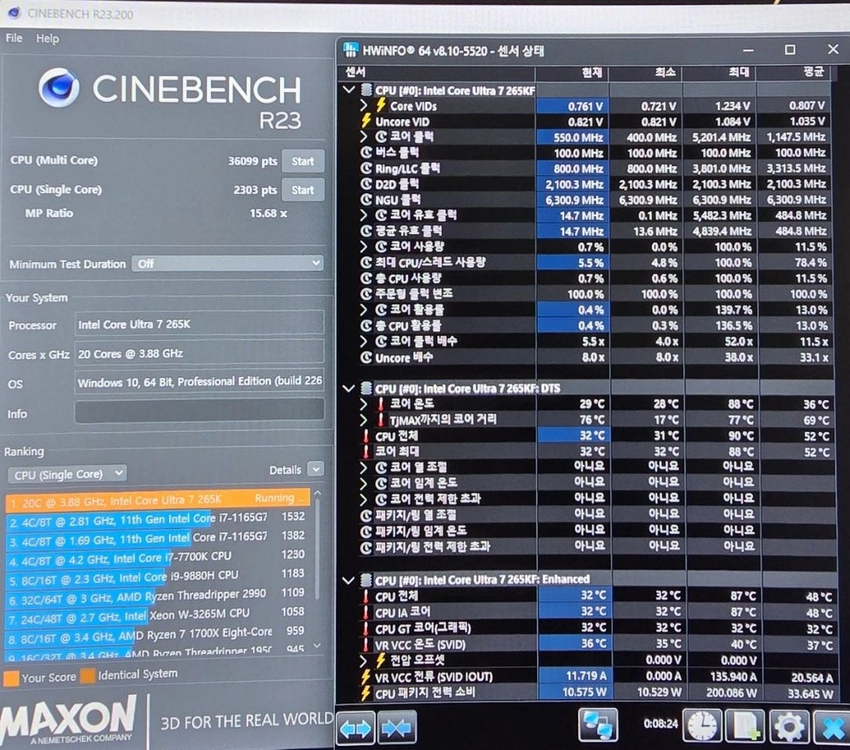Click the 평균 column header

(793, 72)
